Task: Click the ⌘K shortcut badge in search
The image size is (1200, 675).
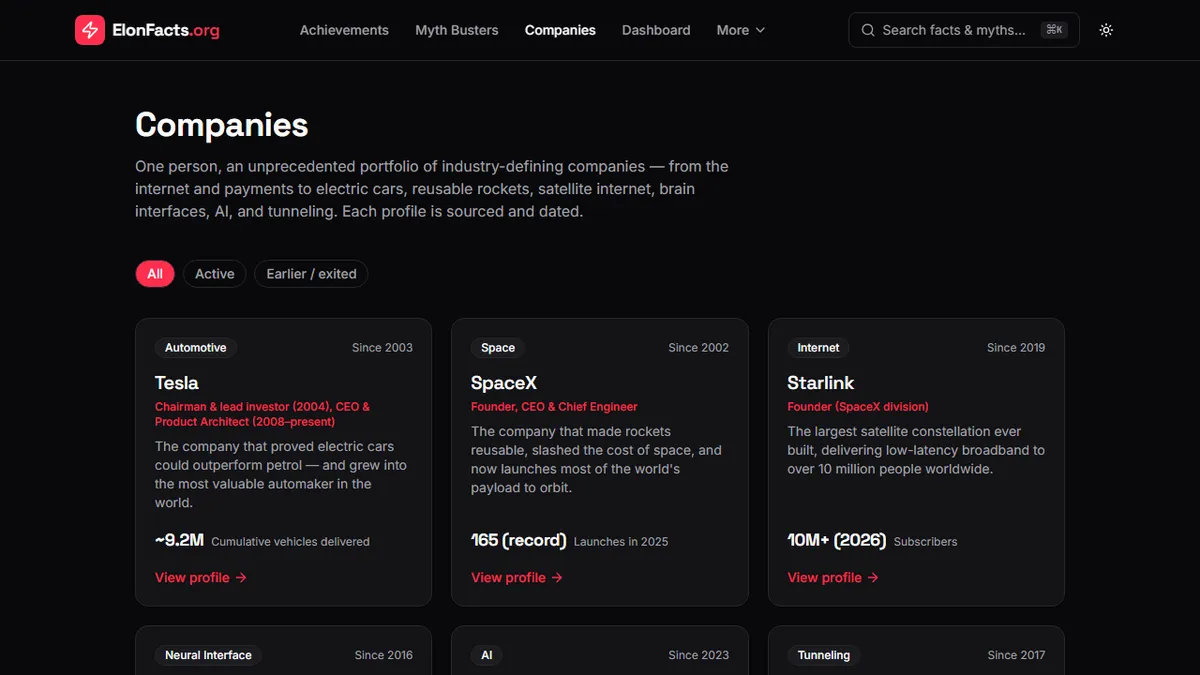Action: (x=1054, y=30)
